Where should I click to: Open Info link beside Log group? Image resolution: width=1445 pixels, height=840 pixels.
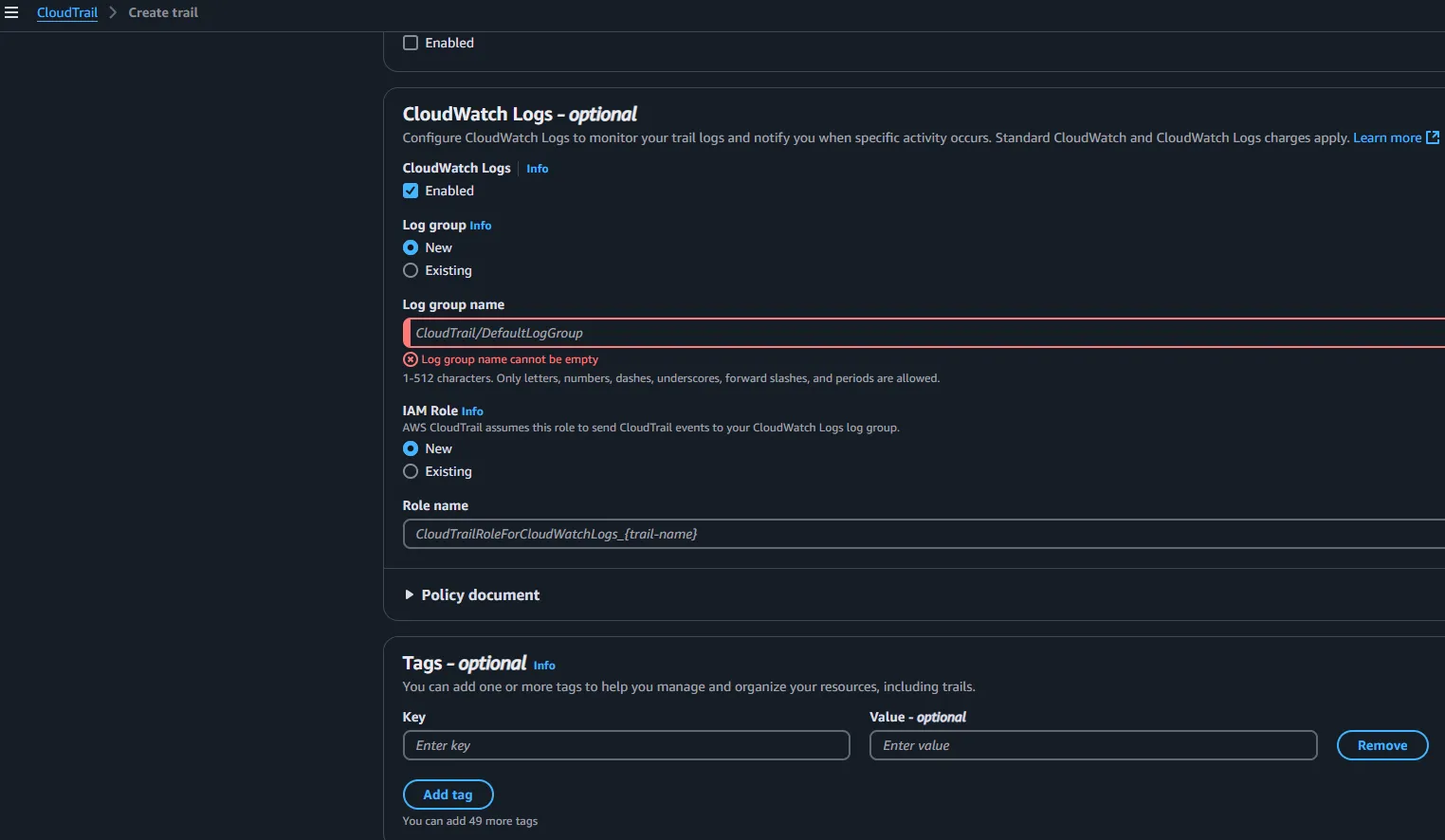(x=481, y=226)
